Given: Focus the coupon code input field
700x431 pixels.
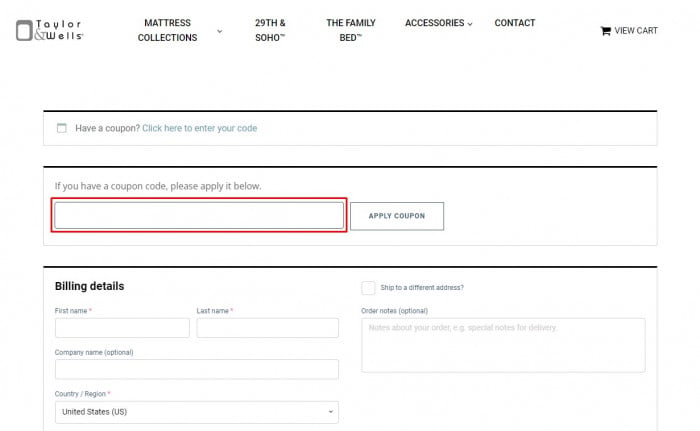Looking at the screenshot, I should point(199,215).
